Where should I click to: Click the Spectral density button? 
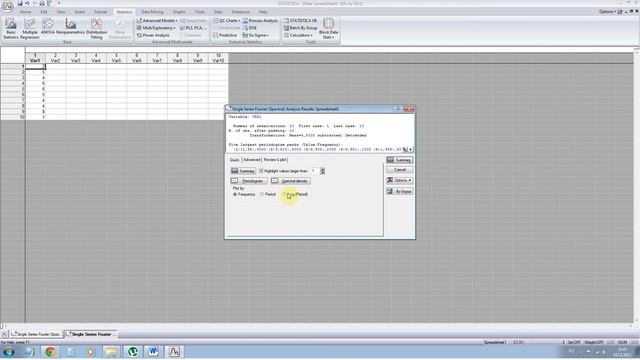pyautogui.click(x=290, y=181)
